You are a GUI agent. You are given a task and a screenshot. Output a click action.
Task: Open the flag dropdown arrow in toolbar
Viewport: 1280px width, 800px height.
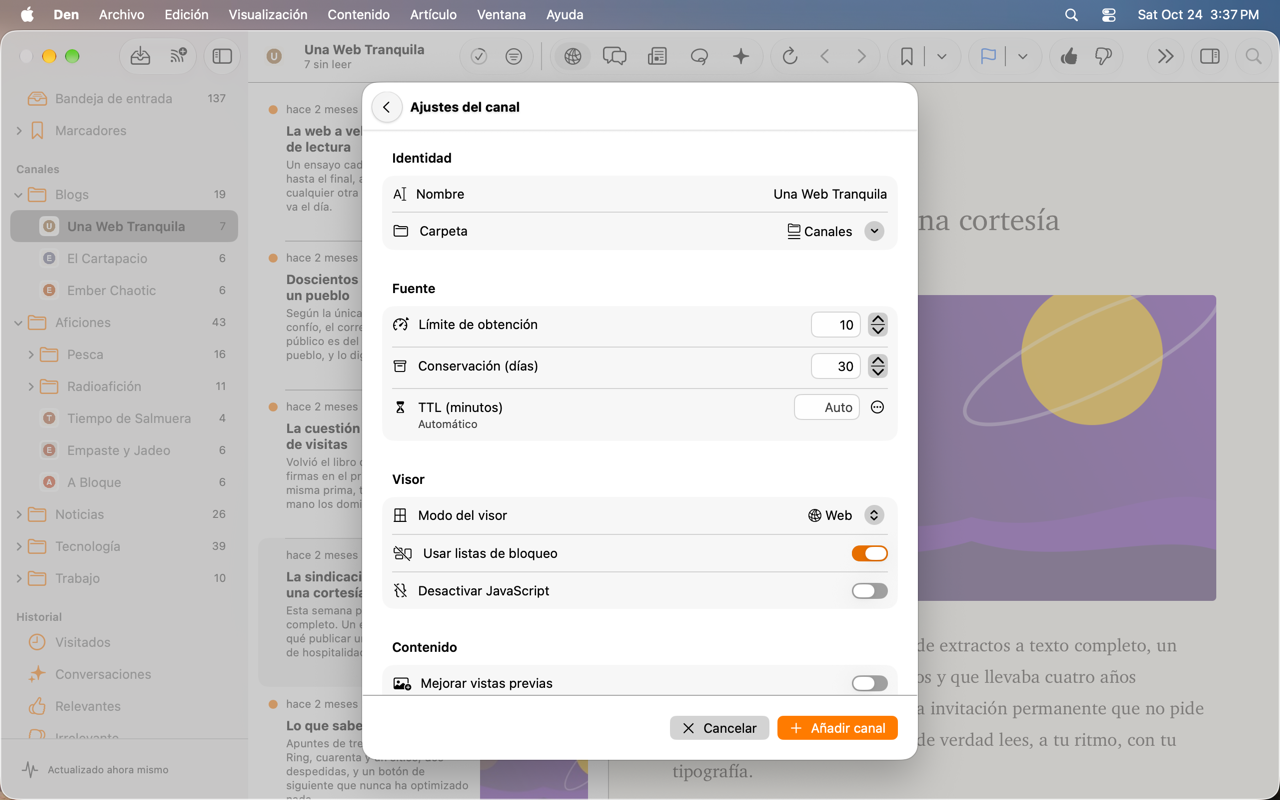1022,57
